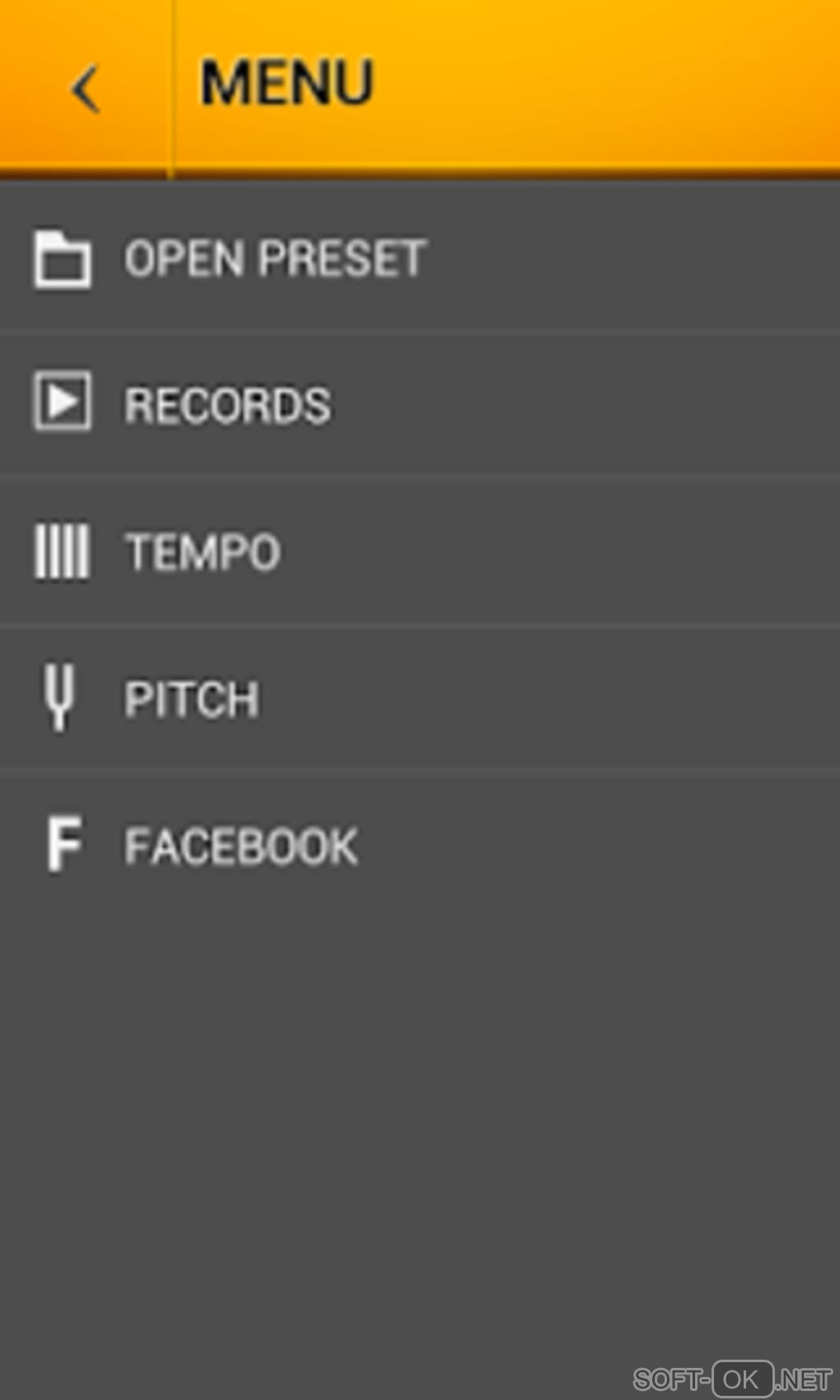The width and height of the screenshot is (840, 1400).
Task: Click the boxed OK in watermark
Action: coord(742,1379)
